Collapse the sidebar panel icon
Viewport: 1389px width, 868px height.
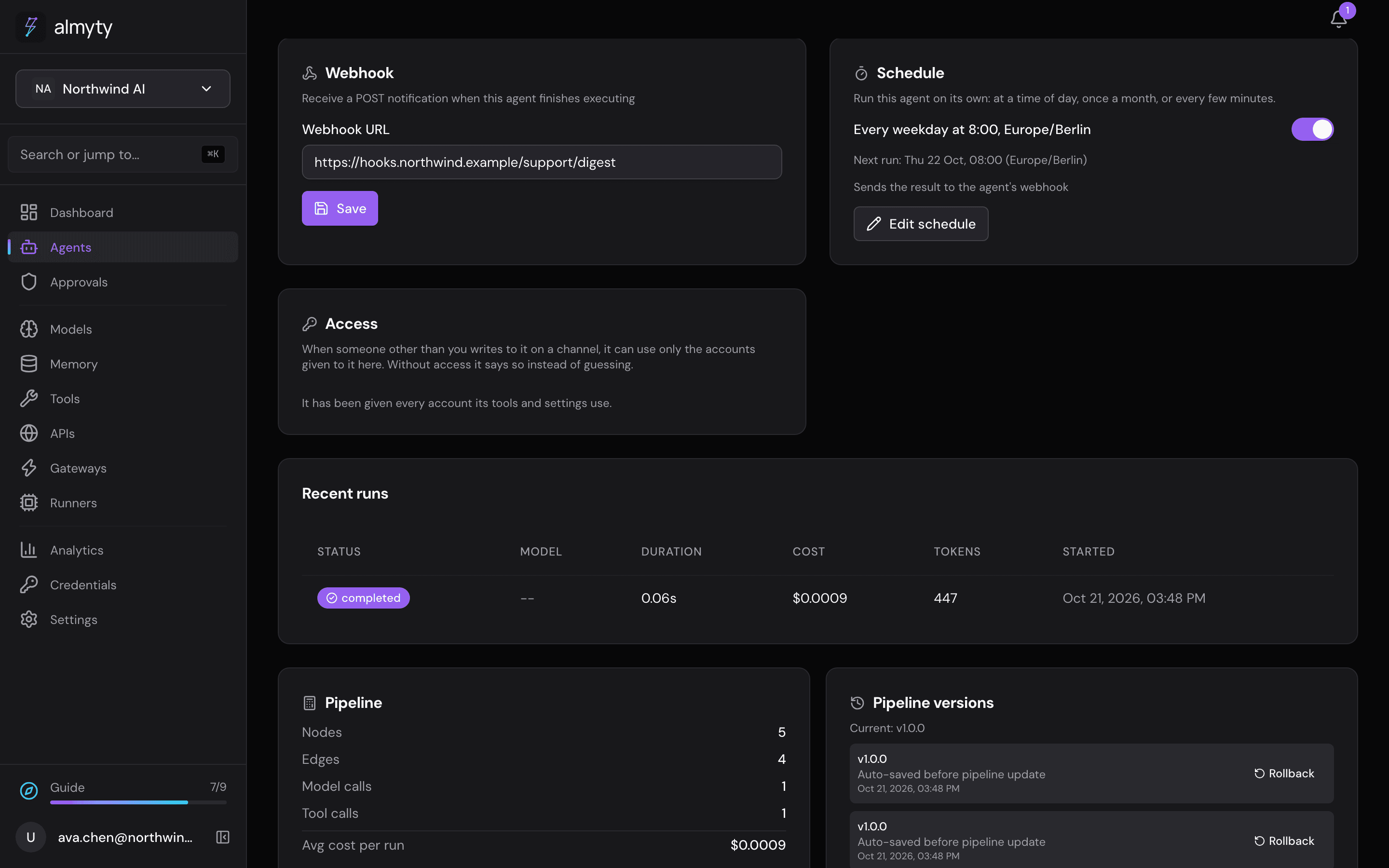point(223,837)
